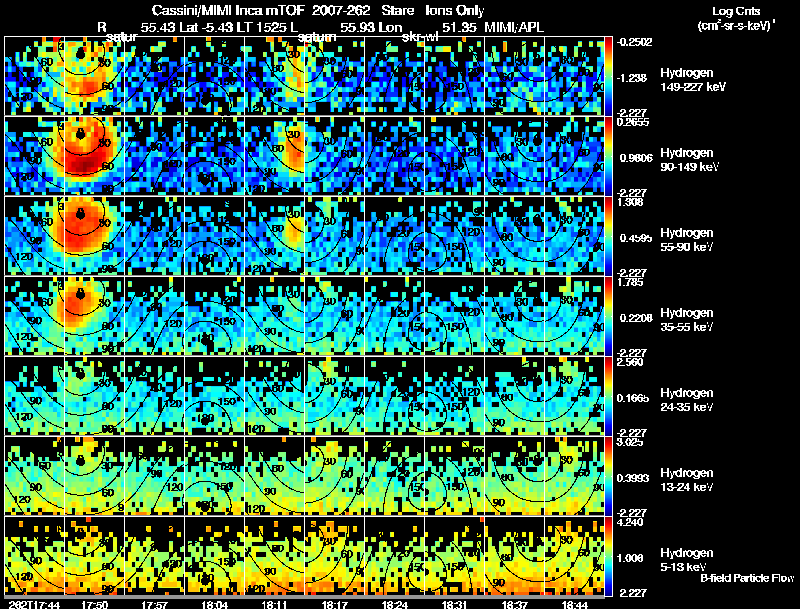Click the "18:24" time label
This screenshot has height=609, width=800.
coord(395,605)
